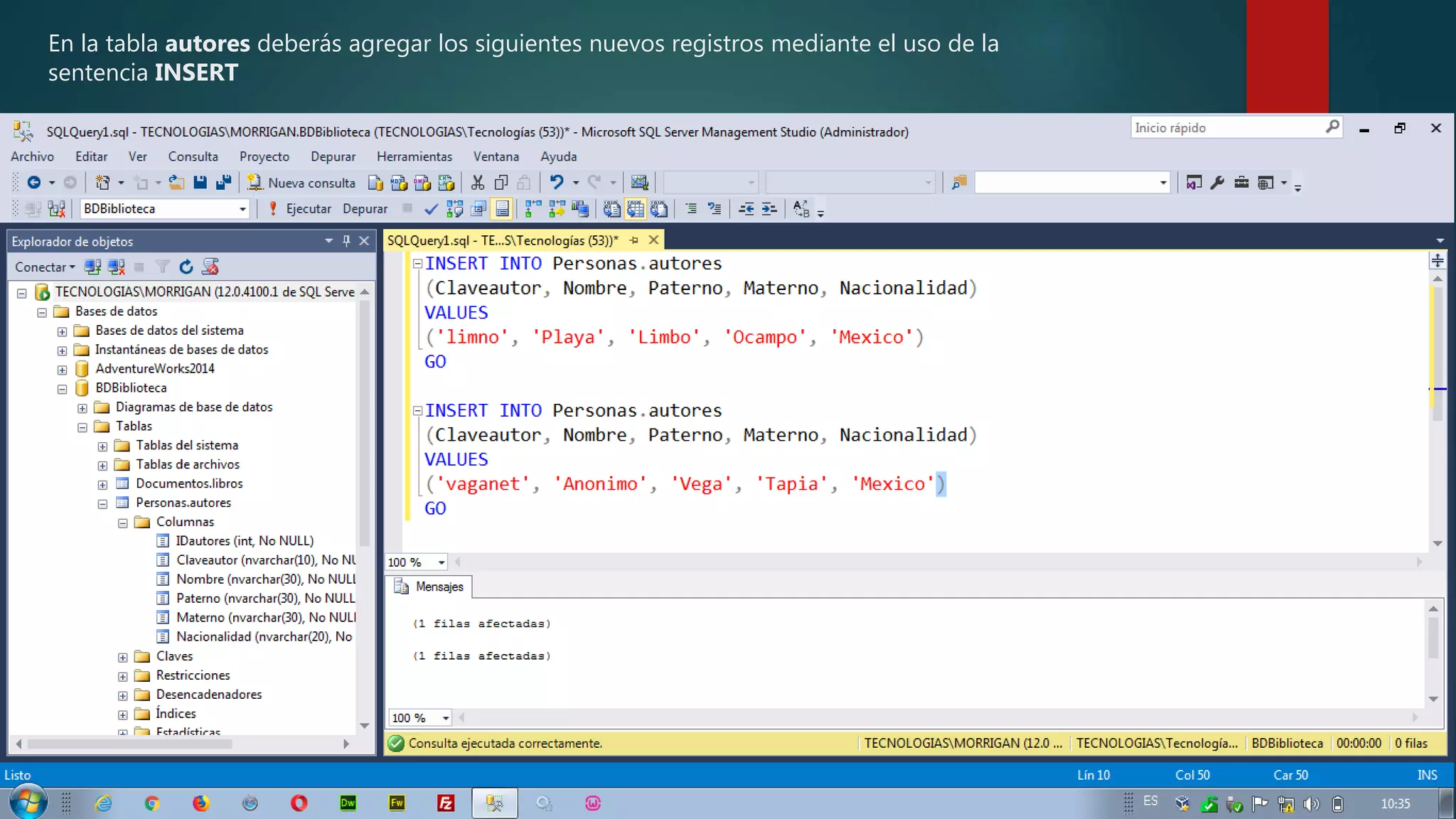This screenshot has width=1456, height=819.
Task: Expand the Claves folder node
Action: (123, 657)
